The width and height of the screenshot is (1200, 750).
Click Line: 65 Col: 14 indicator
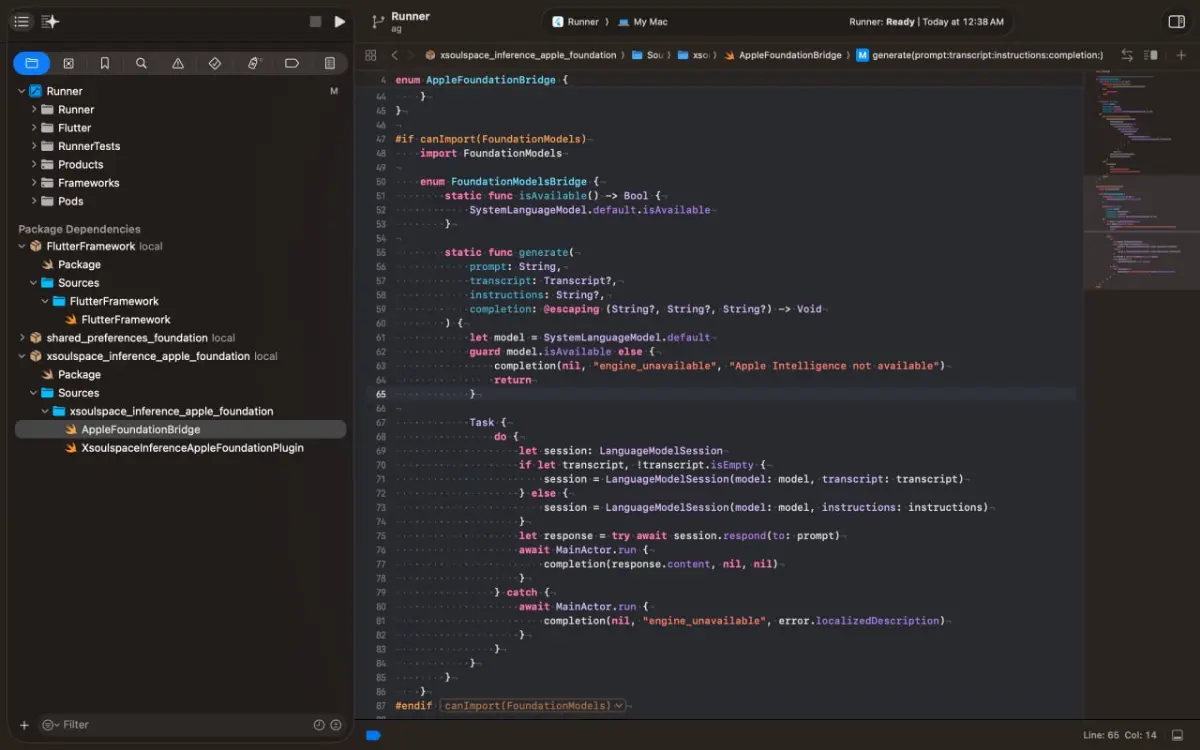pyautogui.click(x=1119, y=735)
